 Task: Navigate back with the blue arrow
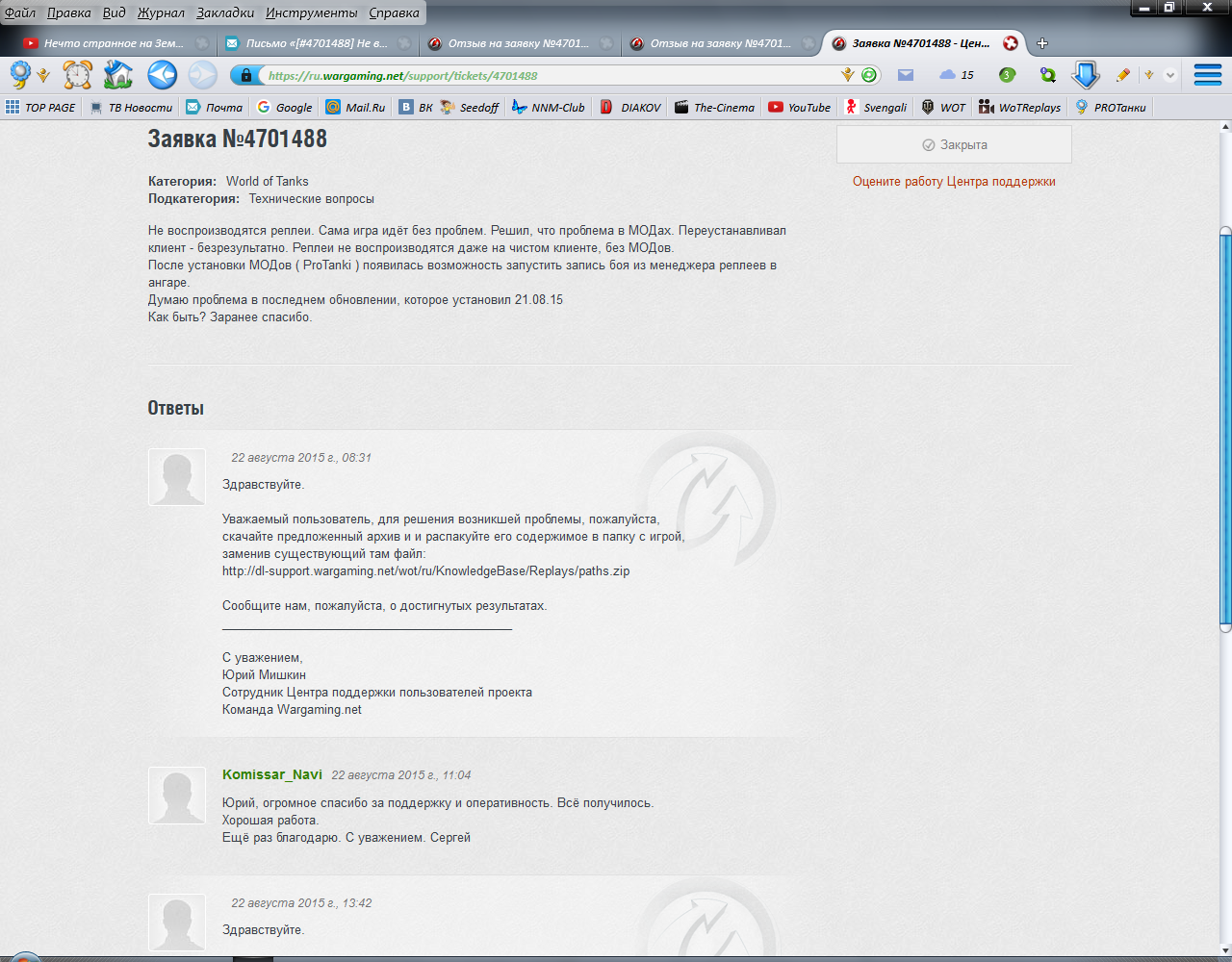point(162,74)
